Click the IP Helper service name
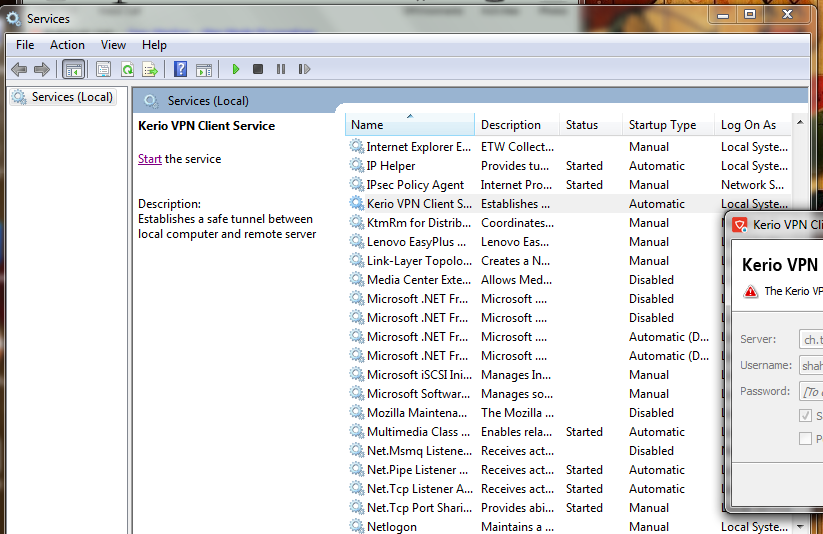The height and width of the screenshot is (534, 823). pyautogui.click(x=391, y=166)
